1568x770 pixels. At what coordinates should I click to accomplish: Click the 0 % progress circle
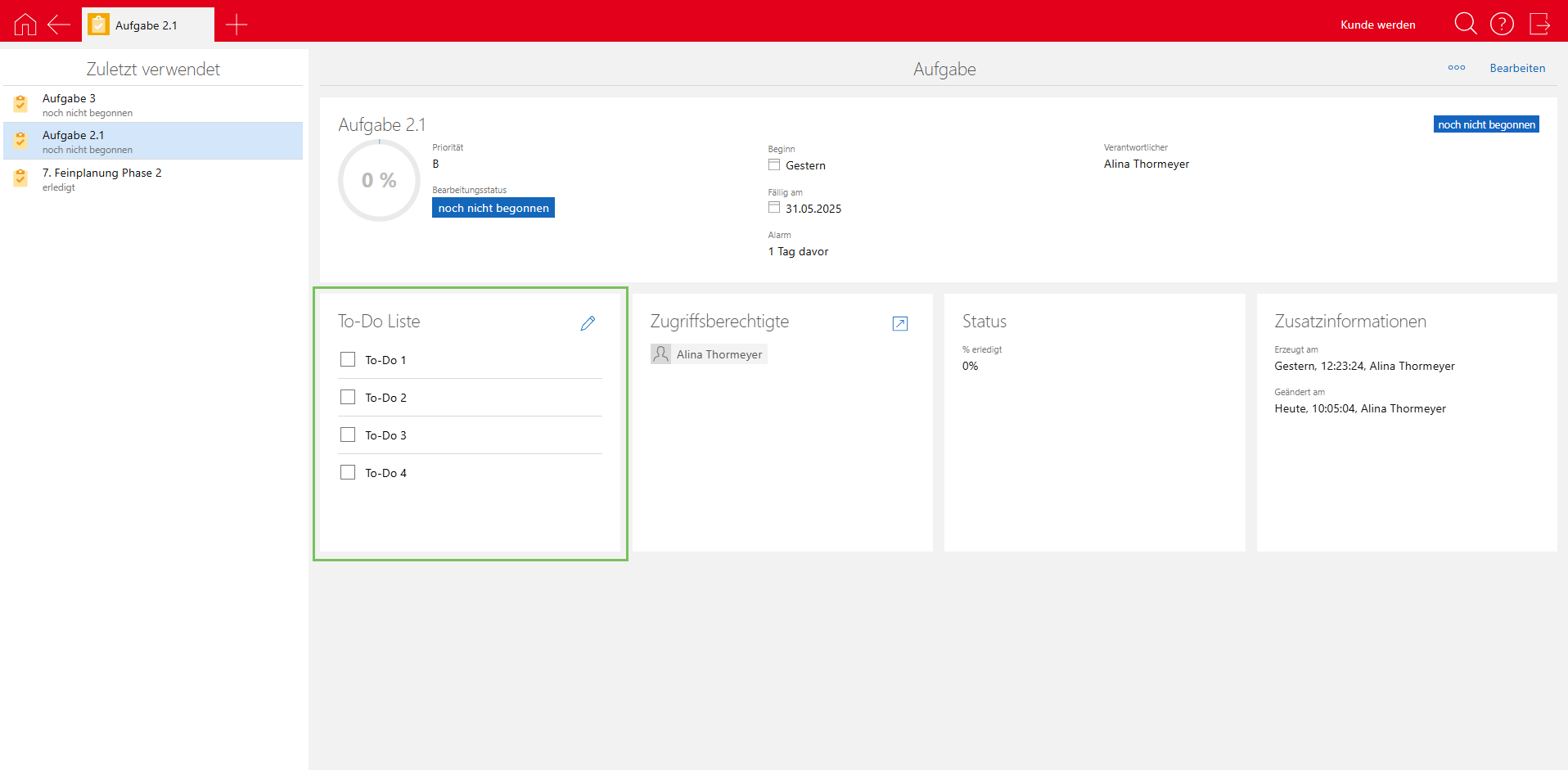(379, 180)
